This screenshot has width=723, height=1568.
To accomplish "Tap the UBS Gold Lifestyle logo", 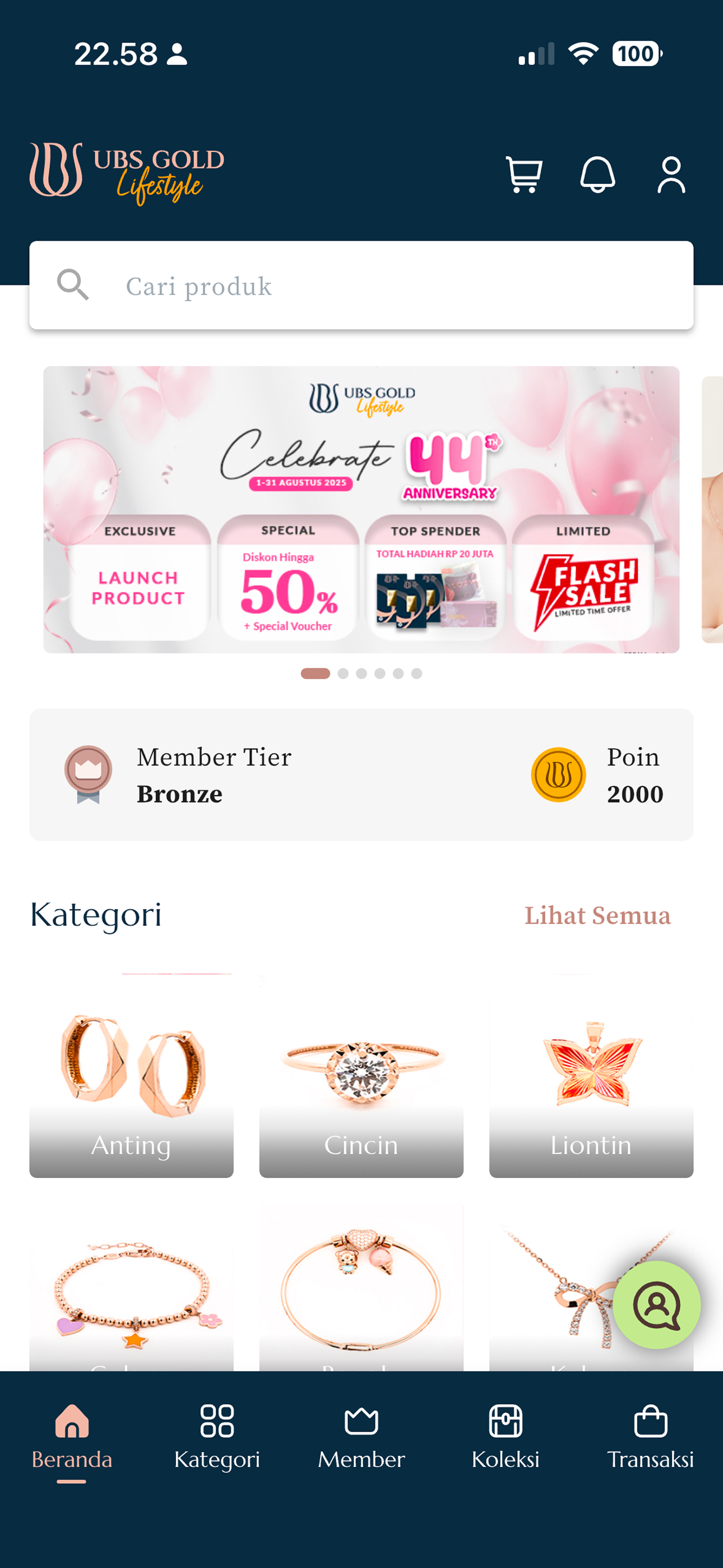I will [127, 174].
